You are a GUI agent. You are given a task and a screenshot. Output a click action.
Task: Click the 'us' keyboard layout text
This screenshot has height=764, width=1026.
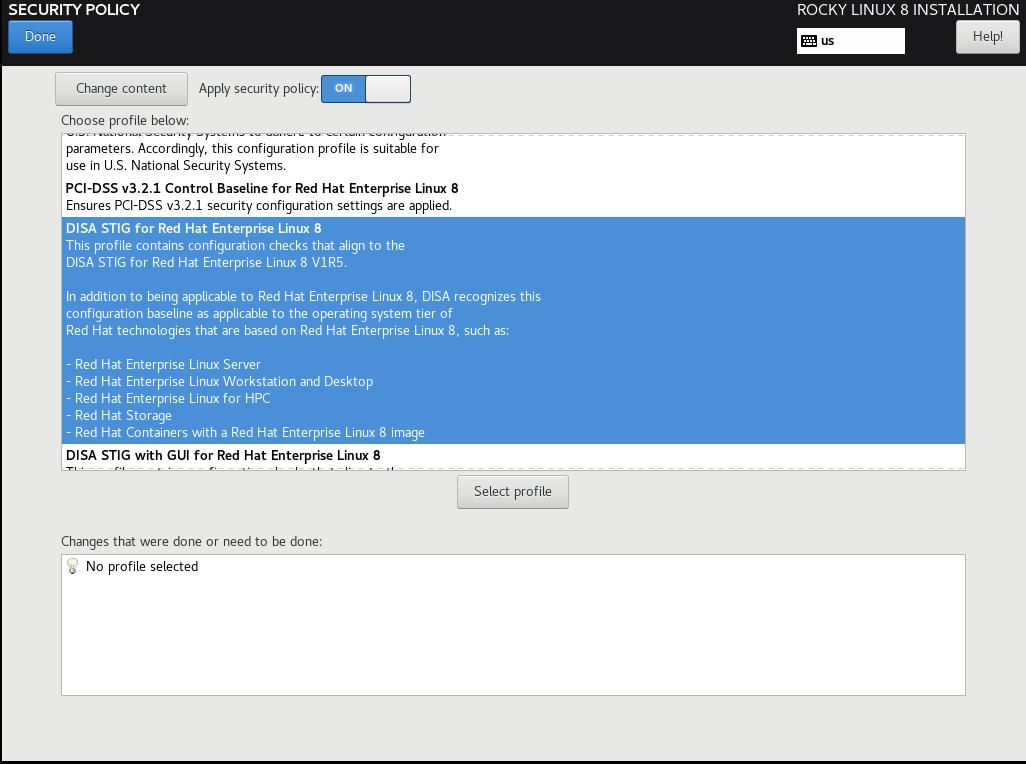pyautogui.click(x=828, y=41)
